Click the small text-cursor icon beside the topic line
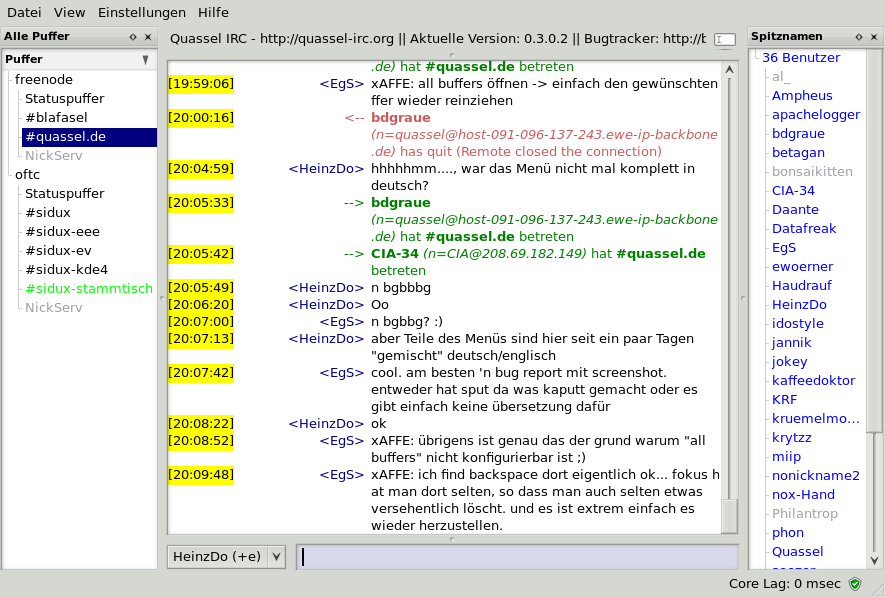885x597 pixels. (x=725, y=39)
